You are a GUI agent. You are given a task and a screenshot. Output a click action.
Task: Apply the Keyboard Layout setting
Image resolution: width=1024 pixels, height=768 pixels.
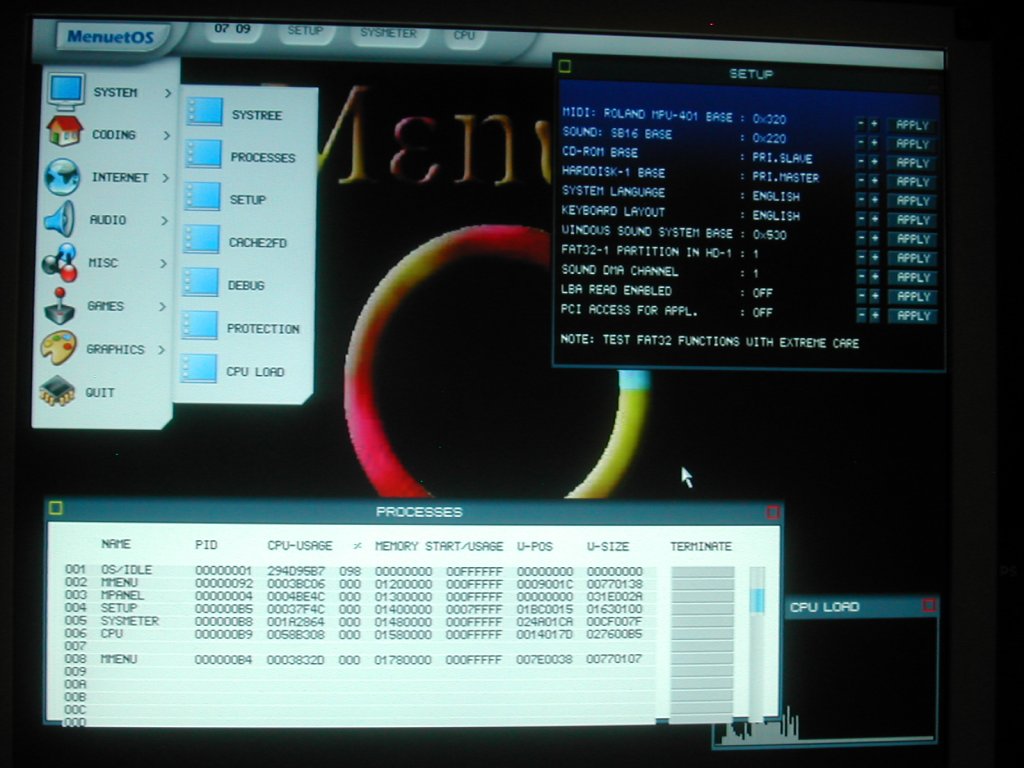click(x=912, y=220)
